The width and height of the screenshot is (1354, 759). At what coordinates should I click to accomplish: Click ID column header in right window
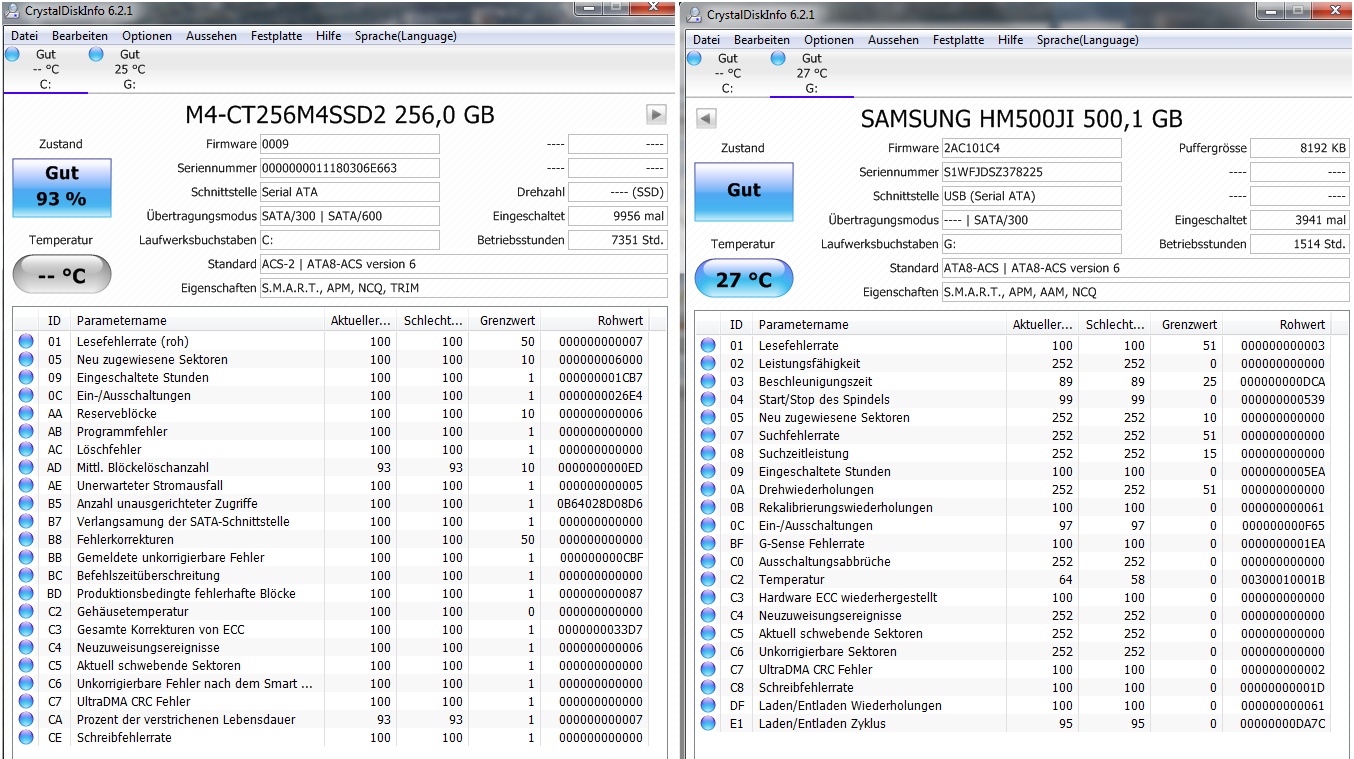tap(736, 325)
